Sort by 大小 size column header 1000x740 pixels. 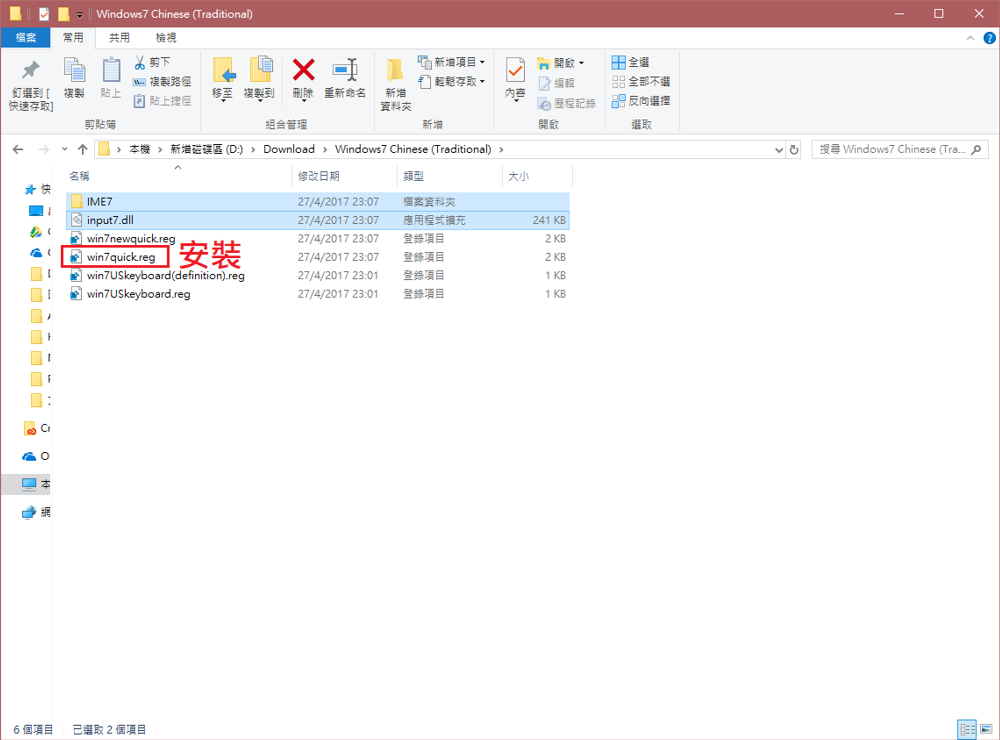(537, 176)
